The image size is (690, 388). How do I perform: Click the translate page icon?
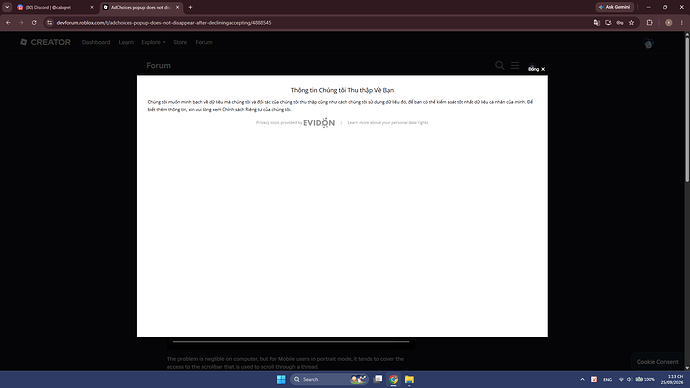click(597, 23)
